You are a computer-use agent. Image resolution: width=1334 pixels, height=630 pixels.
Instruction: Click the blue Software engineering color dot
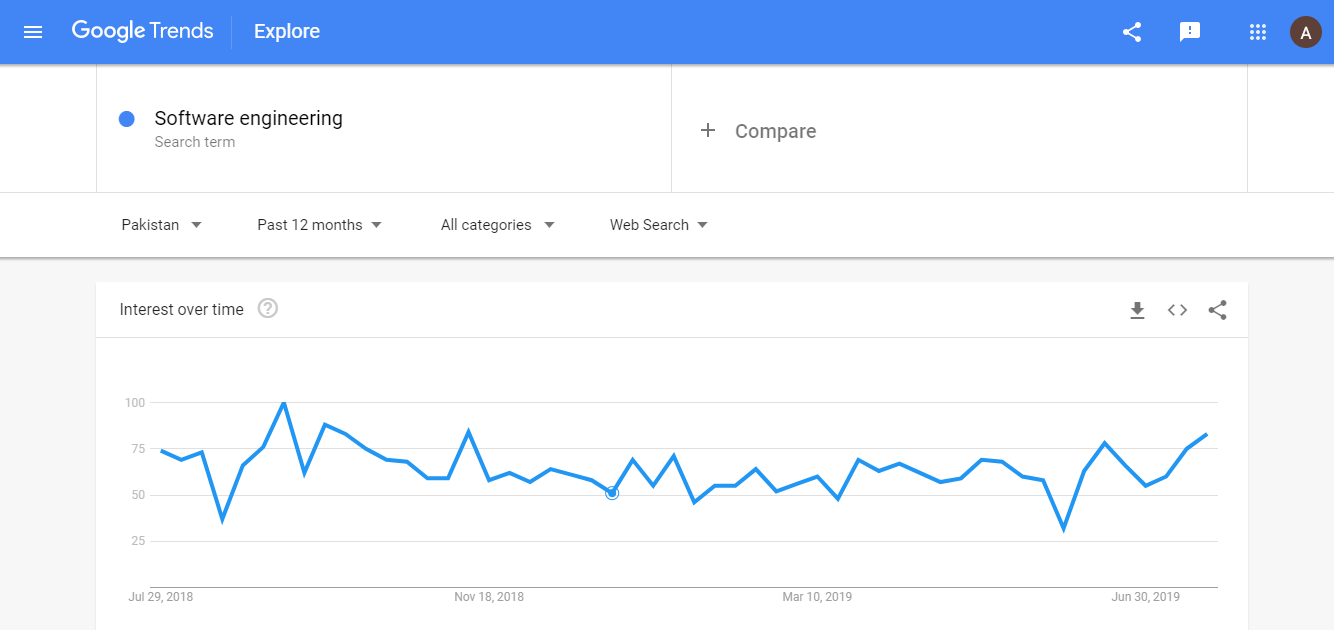(127, 119)
